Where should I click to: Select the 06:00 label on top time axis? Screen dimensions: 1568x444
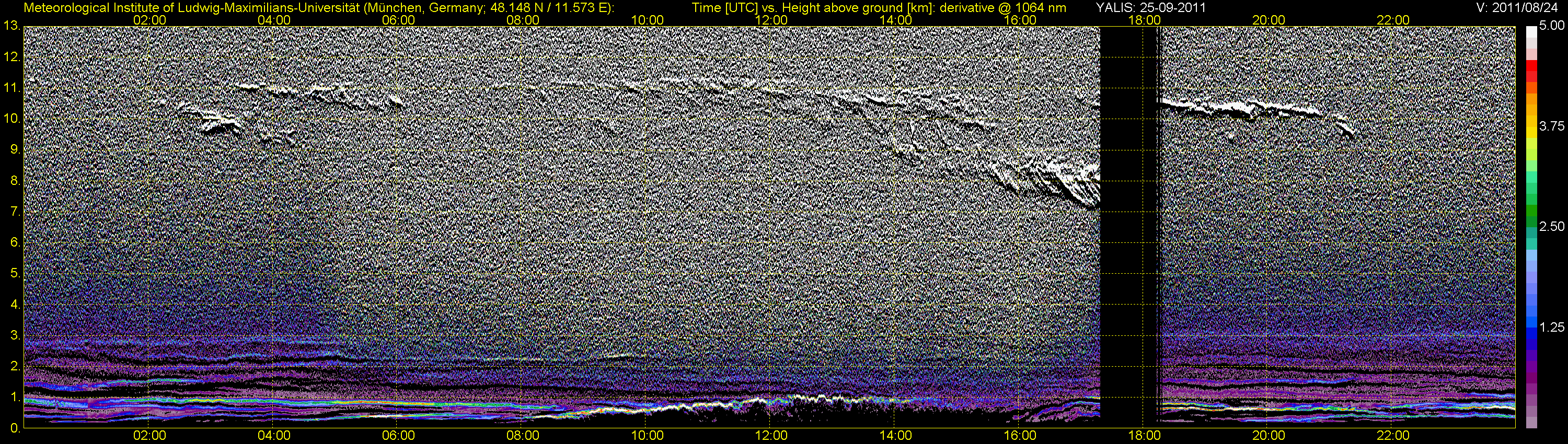click(399, 20)
